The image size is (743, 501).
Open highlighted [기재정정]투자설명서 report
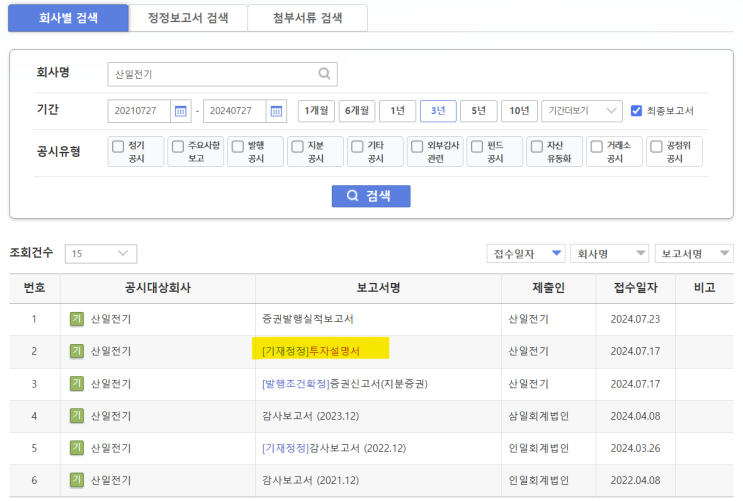point(311,351)
